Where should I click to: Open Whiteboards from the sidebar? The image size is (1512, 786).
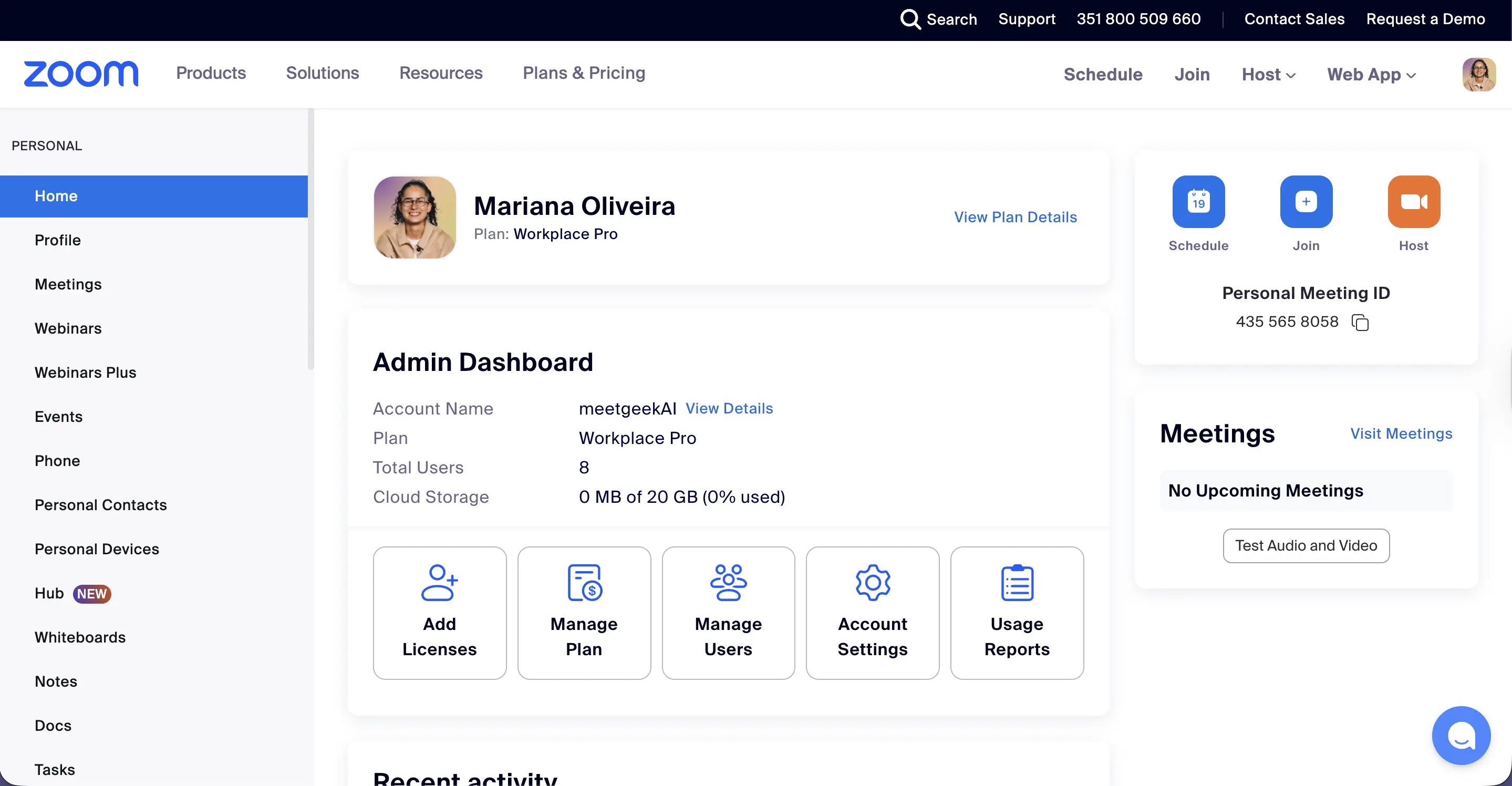click(80, 637)
